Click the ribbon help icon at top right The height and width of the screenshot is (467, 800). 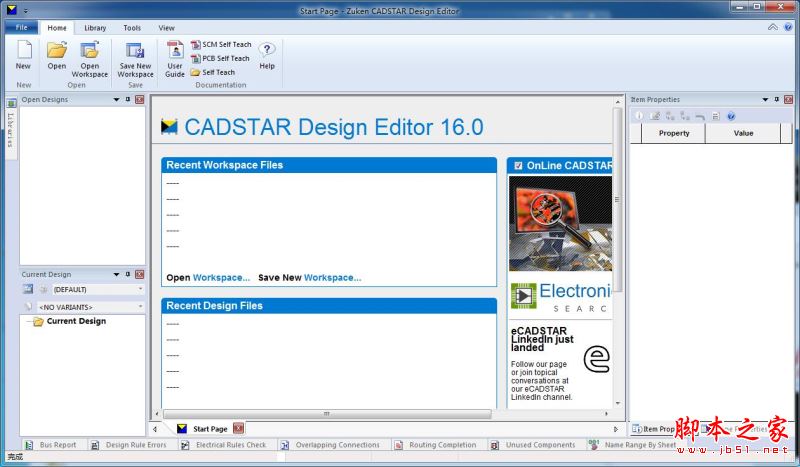coord(789,28)
